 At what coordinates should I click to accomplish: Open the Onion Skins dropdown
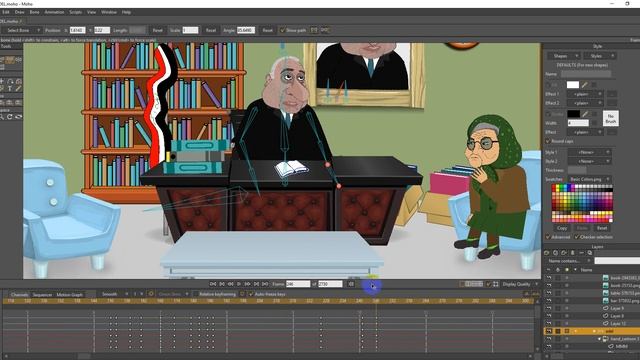(x=173, y=294)
